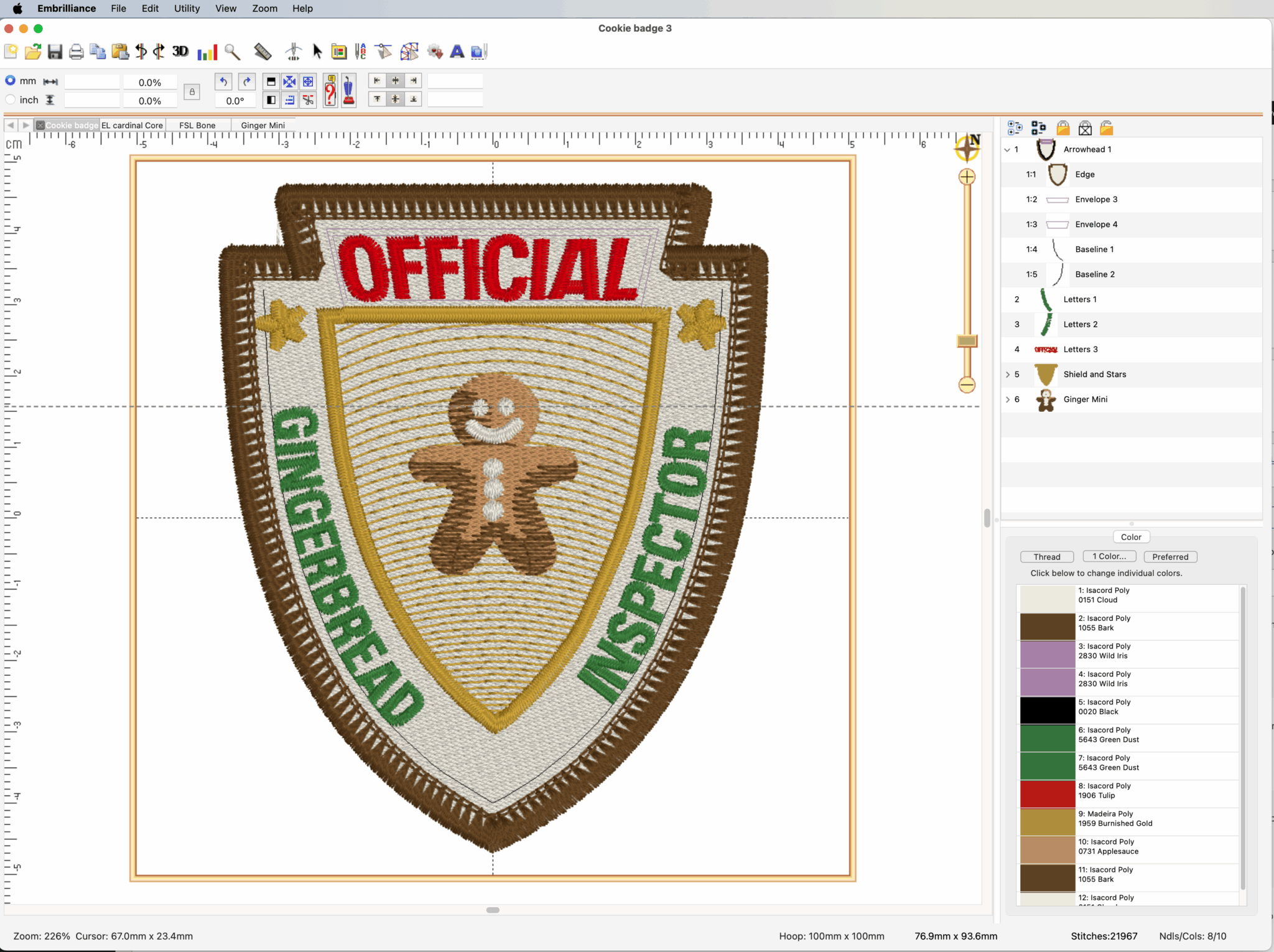
Task: Click the Thread button
Action: [x=1046, y=557]
